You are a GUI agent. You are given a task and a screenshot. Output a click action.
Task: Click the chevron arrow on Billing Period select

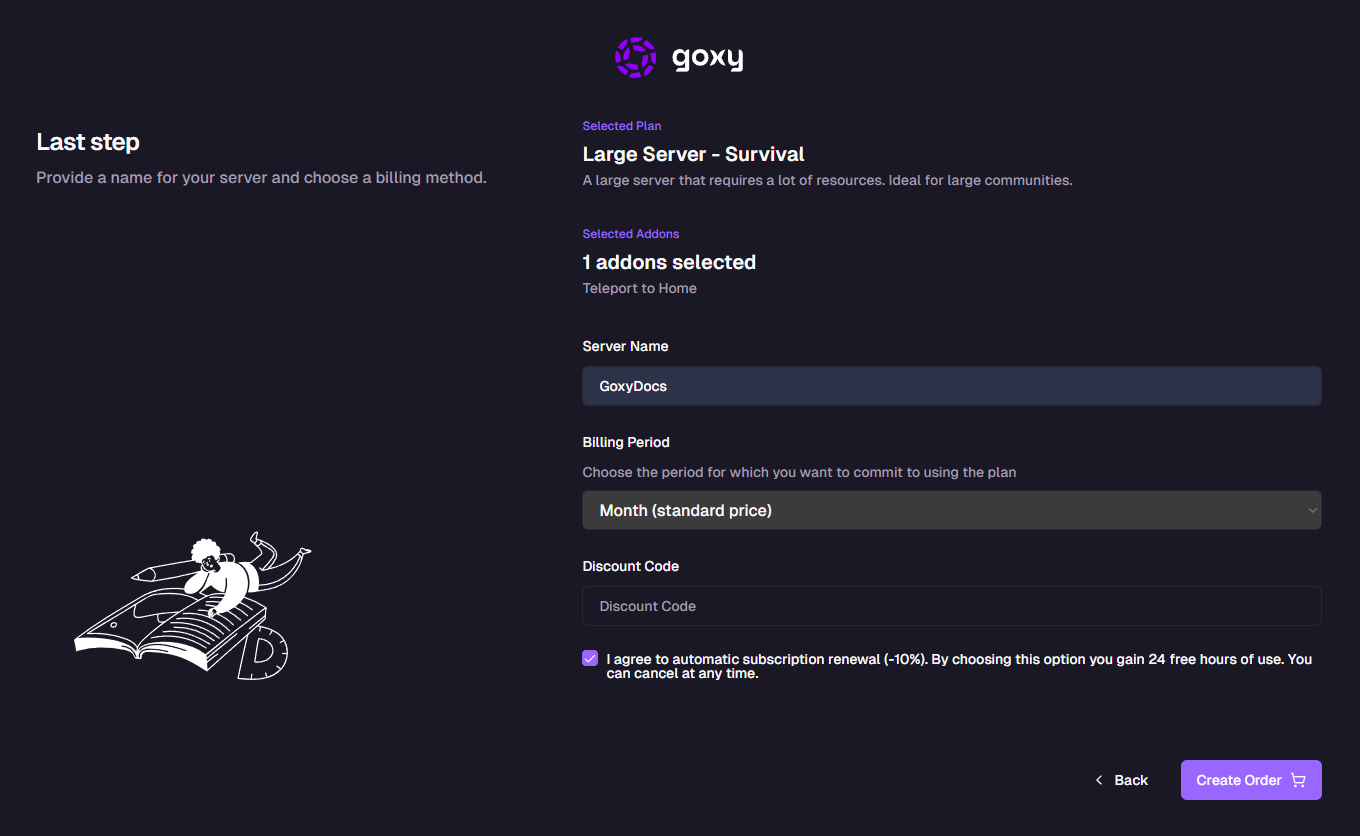[1312, 510]
